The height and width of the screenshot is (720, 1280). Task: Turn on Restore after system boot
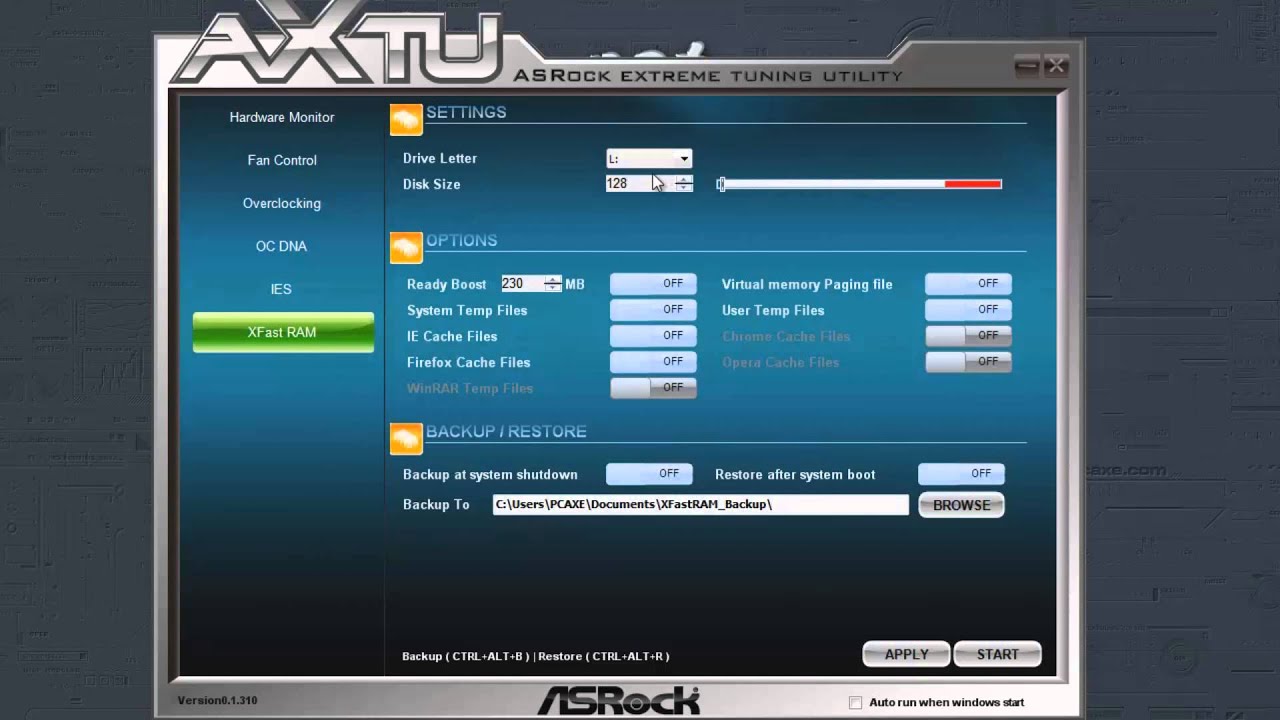tap(961, 474)
